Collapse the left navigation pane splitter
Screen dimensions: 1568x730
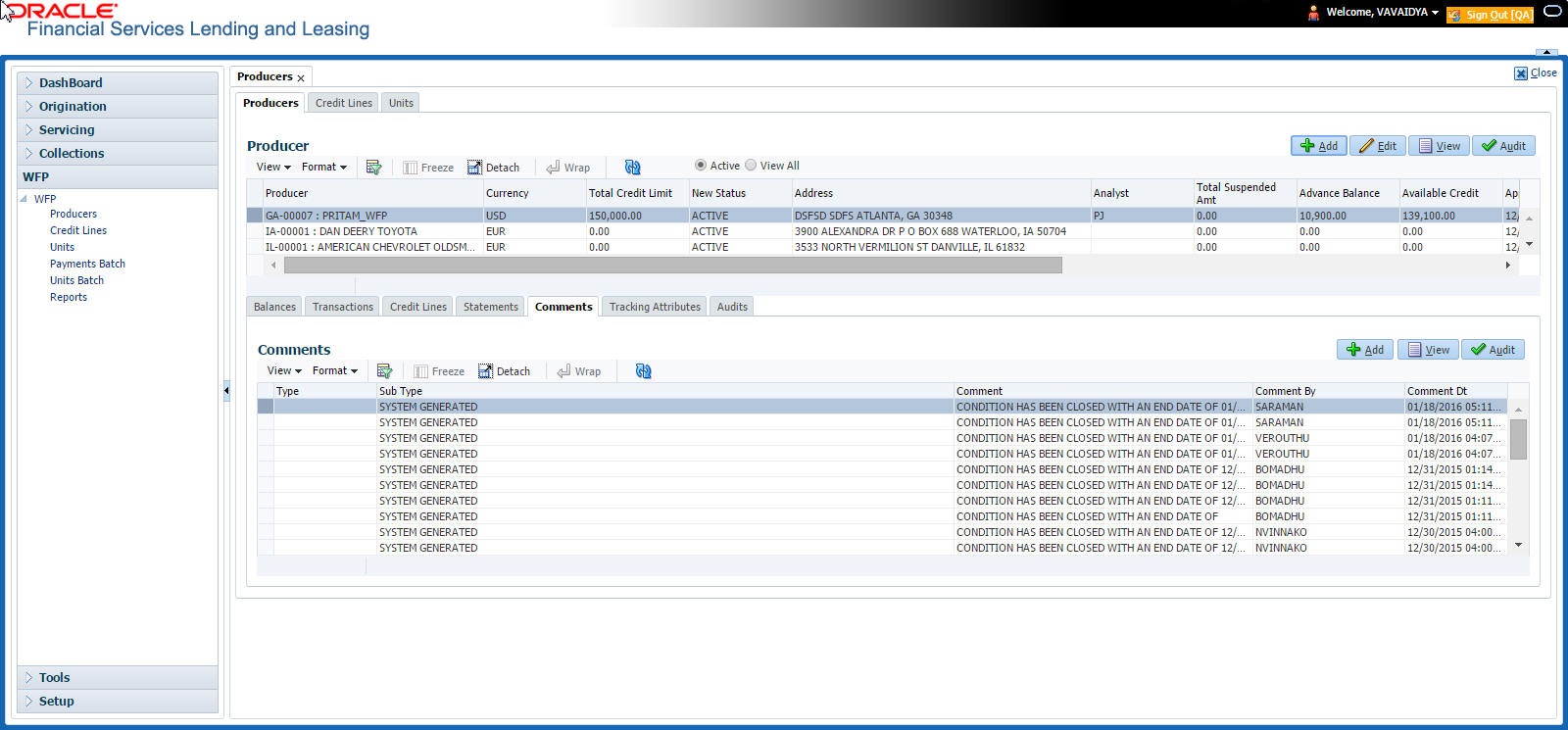(226, 390)
